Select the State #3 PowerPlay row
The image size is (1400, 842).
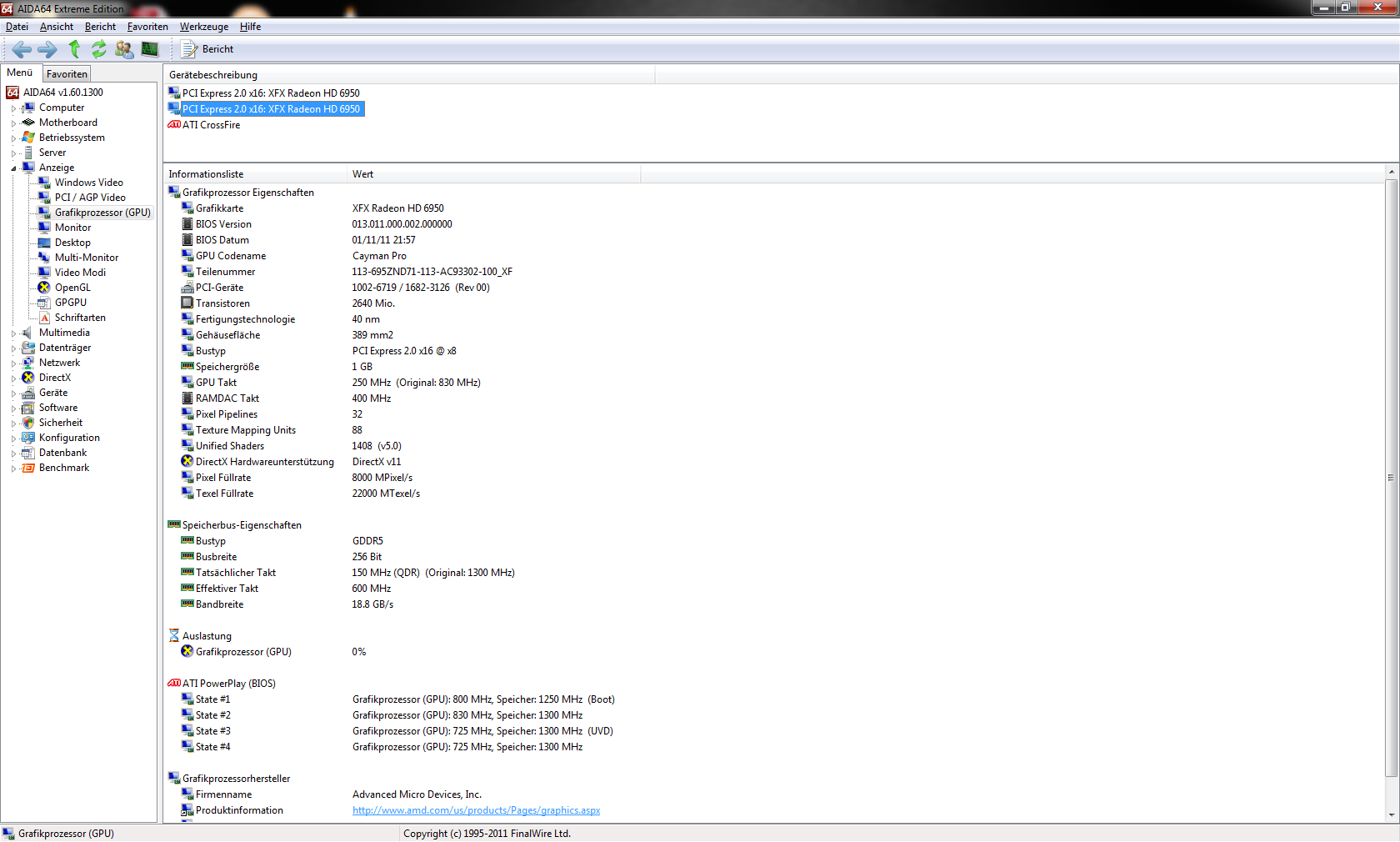point(397,731)
